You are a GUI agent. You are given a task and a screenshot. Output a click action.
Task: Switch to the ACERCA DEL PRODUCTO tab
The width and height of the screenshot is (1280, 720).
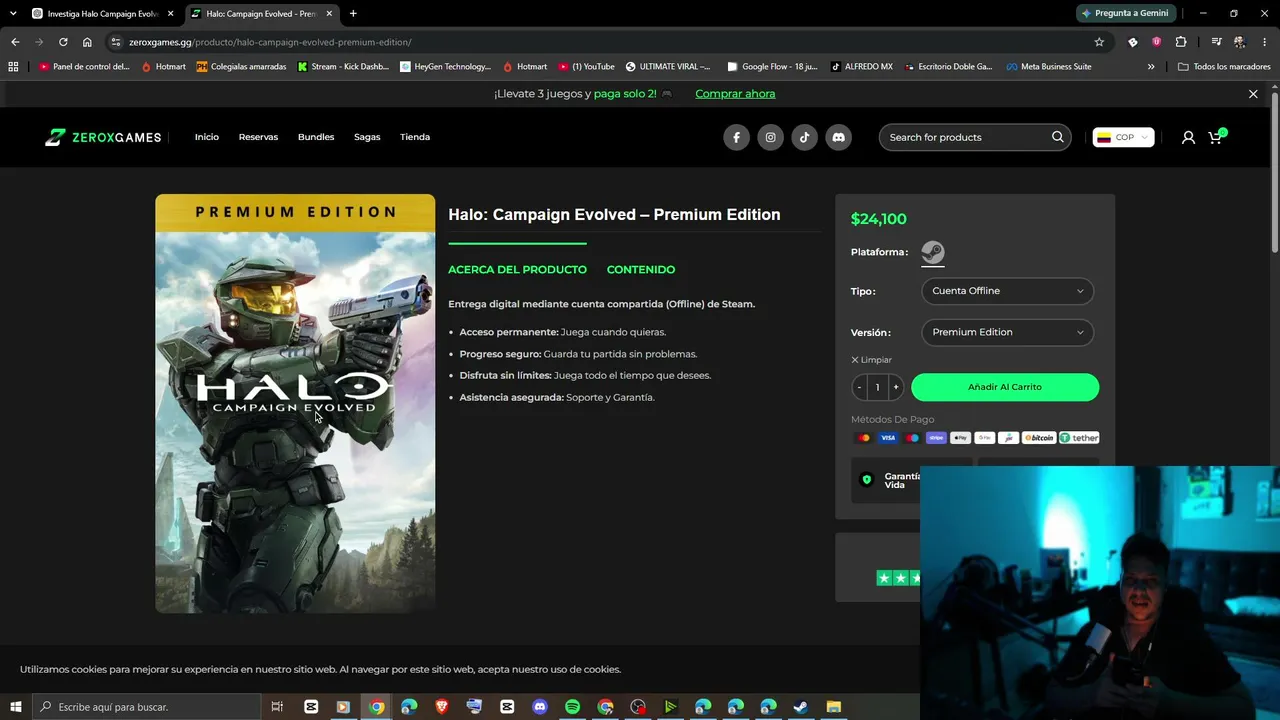tap(517, 270)
